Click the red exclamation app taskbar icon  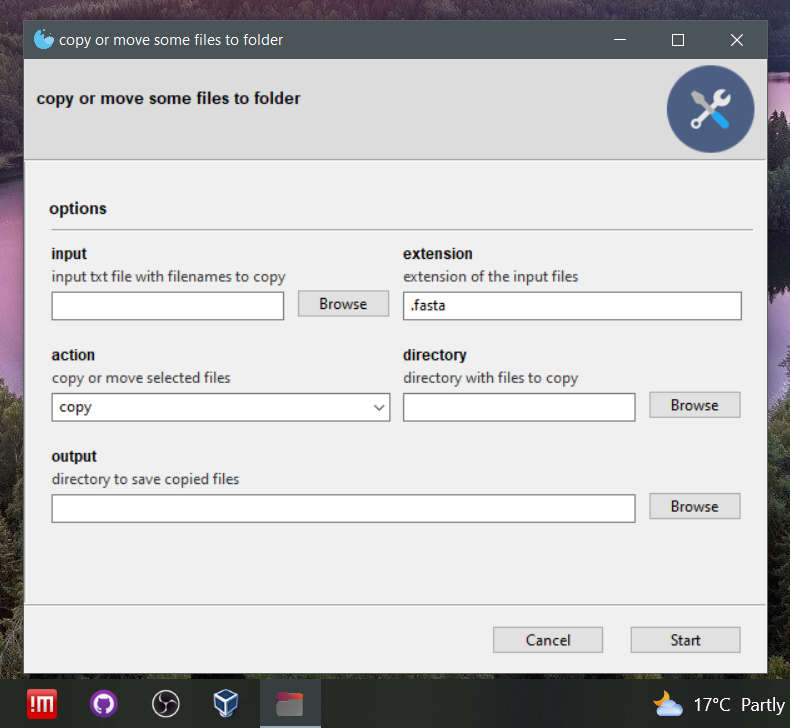(x=41, y=704)
